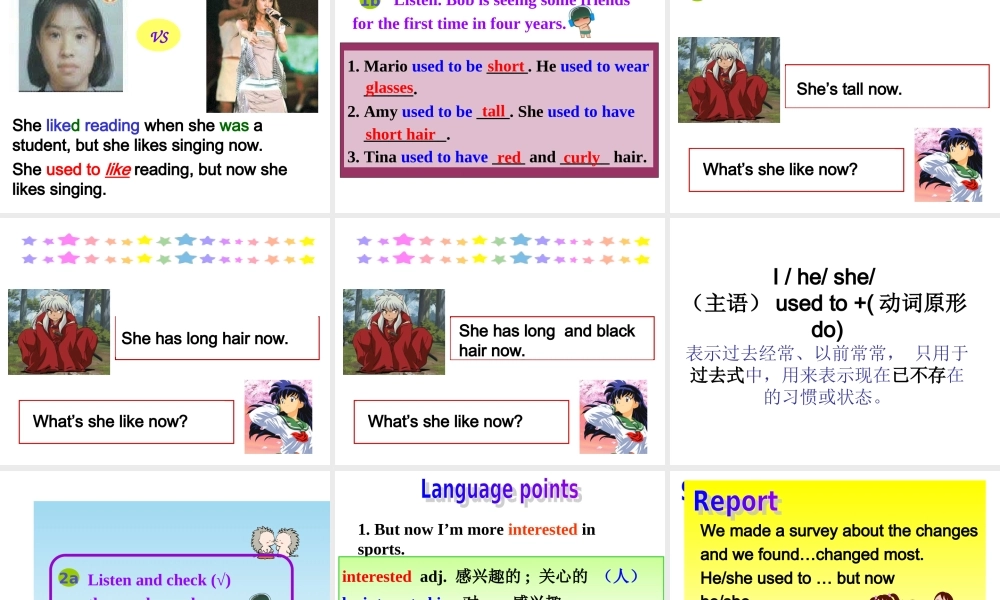
Task: Select line '1. Mario used to be short'
Action: (437, 66)
